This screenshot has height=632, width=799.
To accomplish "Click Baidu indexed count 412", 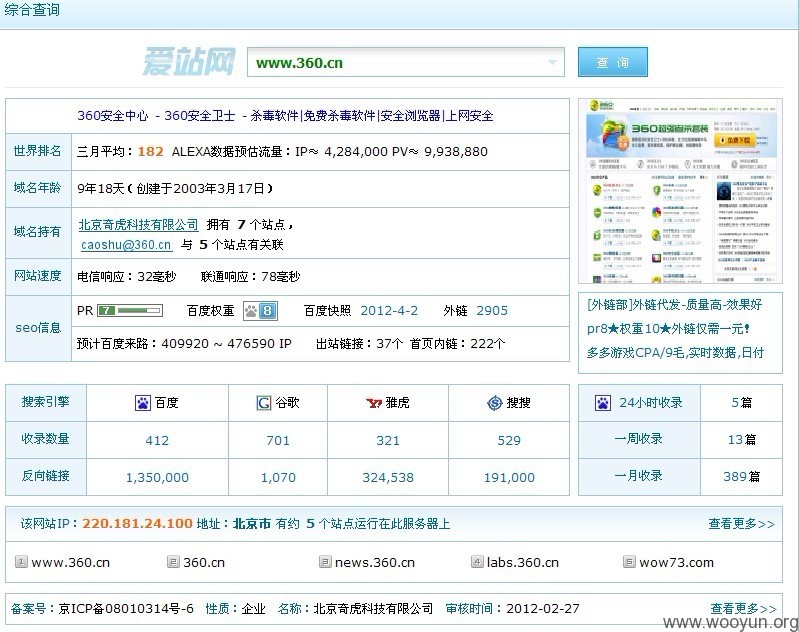I will point(157,440).
